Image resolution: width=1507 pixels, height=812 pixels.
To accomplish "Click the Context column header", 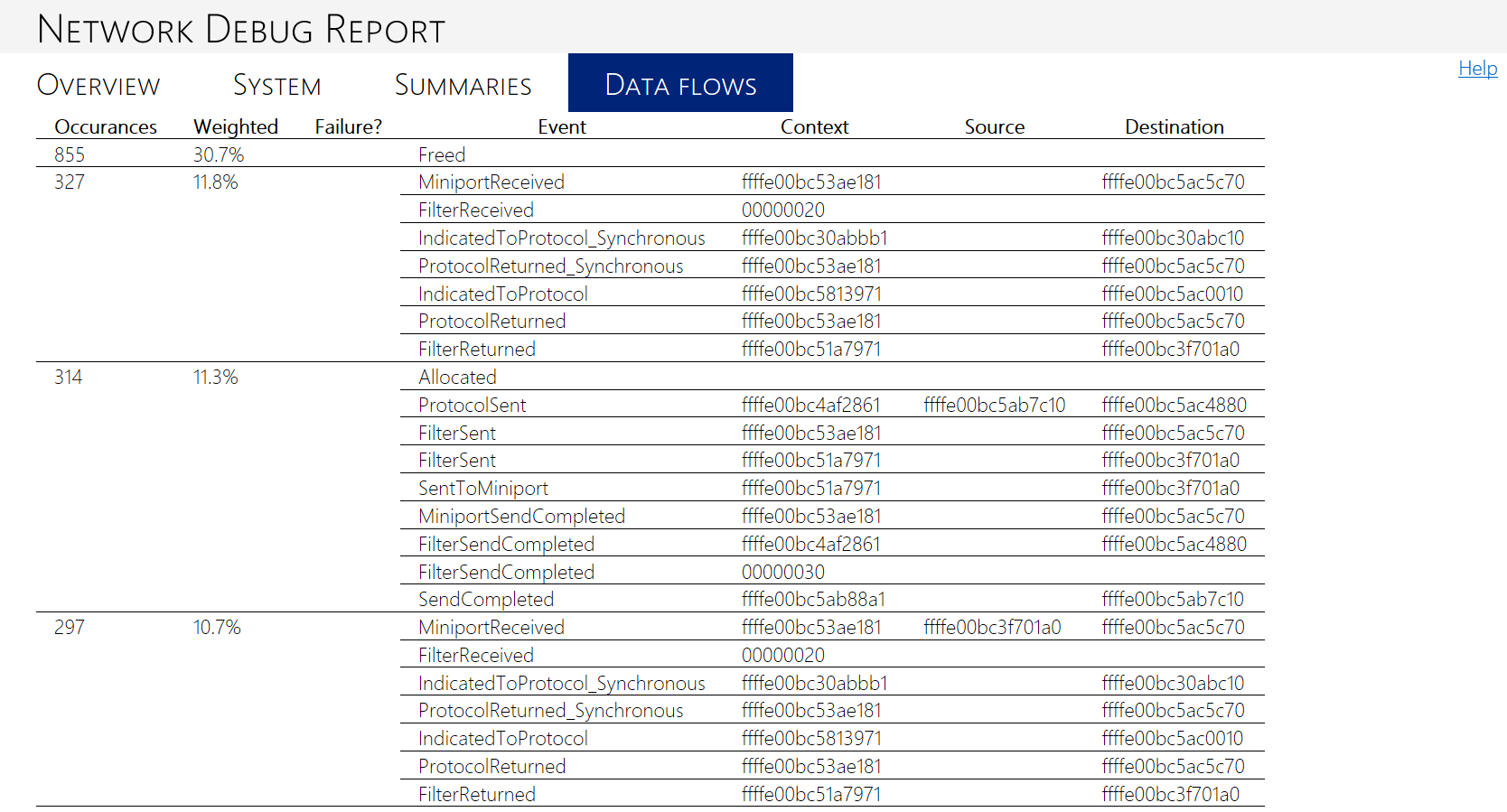I will pos(814,126).
